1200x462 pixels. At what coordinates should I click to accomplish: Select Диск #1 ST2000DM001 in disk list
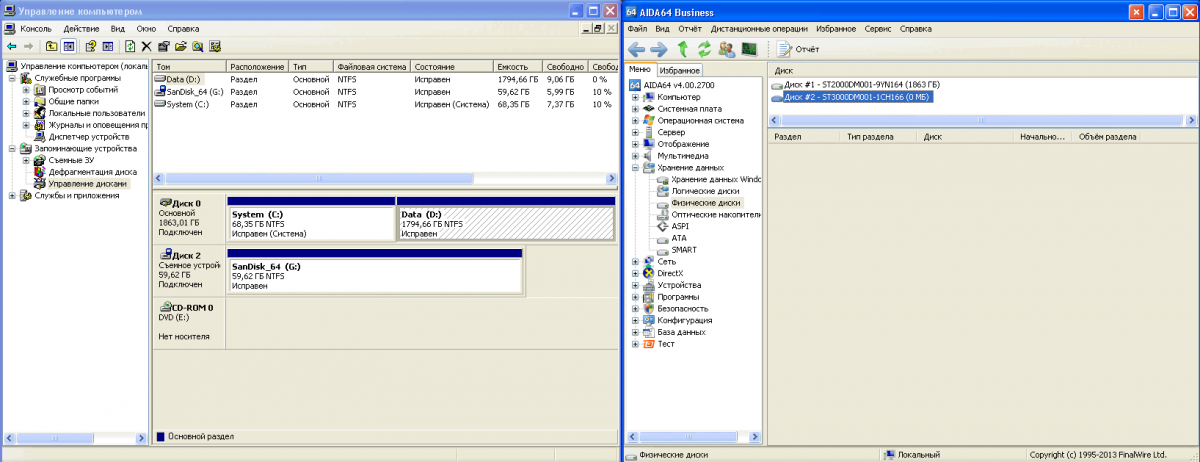coord(860,85)
